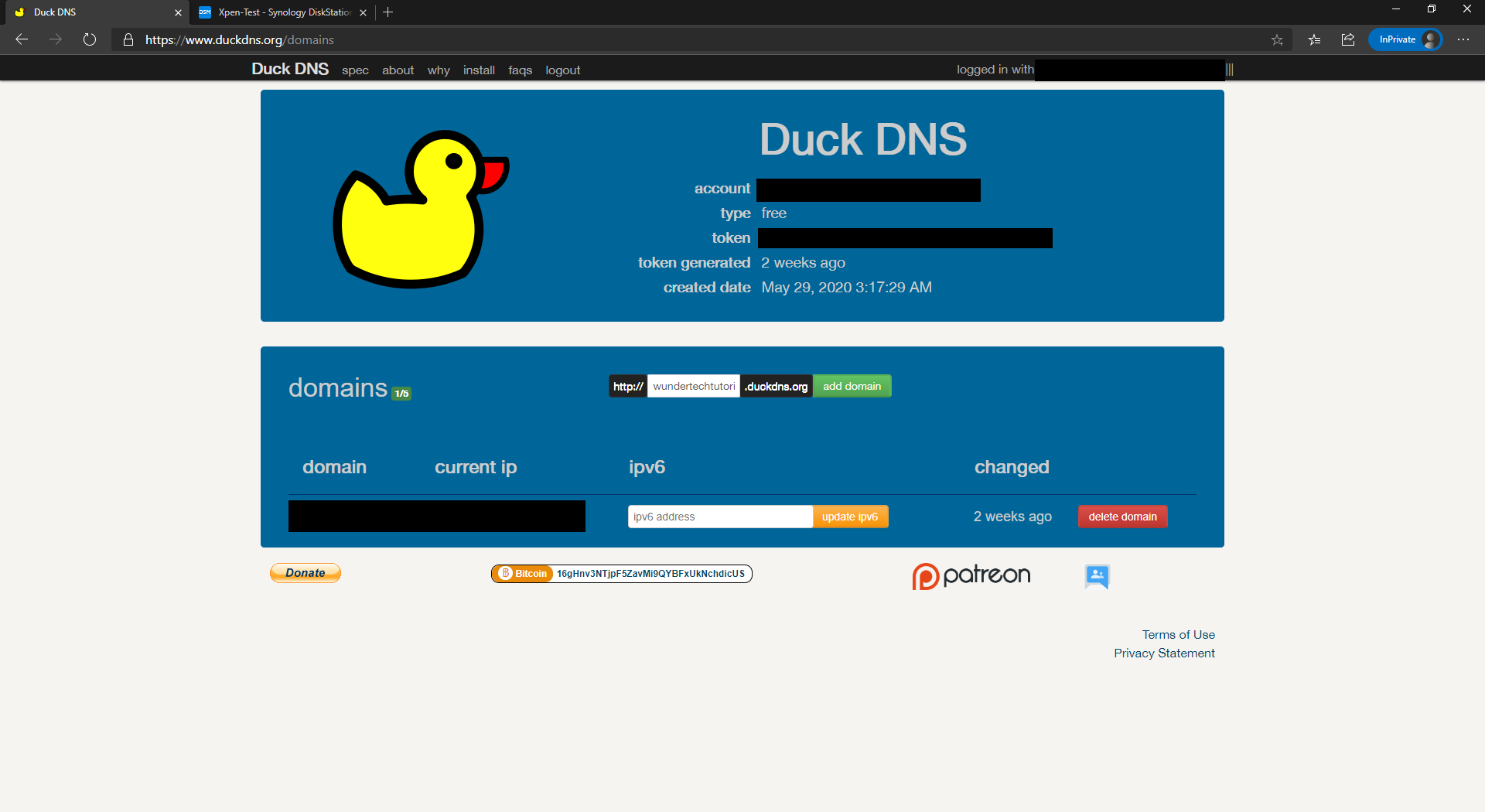This screenshot has width=1485, height=812.
Task: Click the PayPal Donate button
Action: (306, 573)
